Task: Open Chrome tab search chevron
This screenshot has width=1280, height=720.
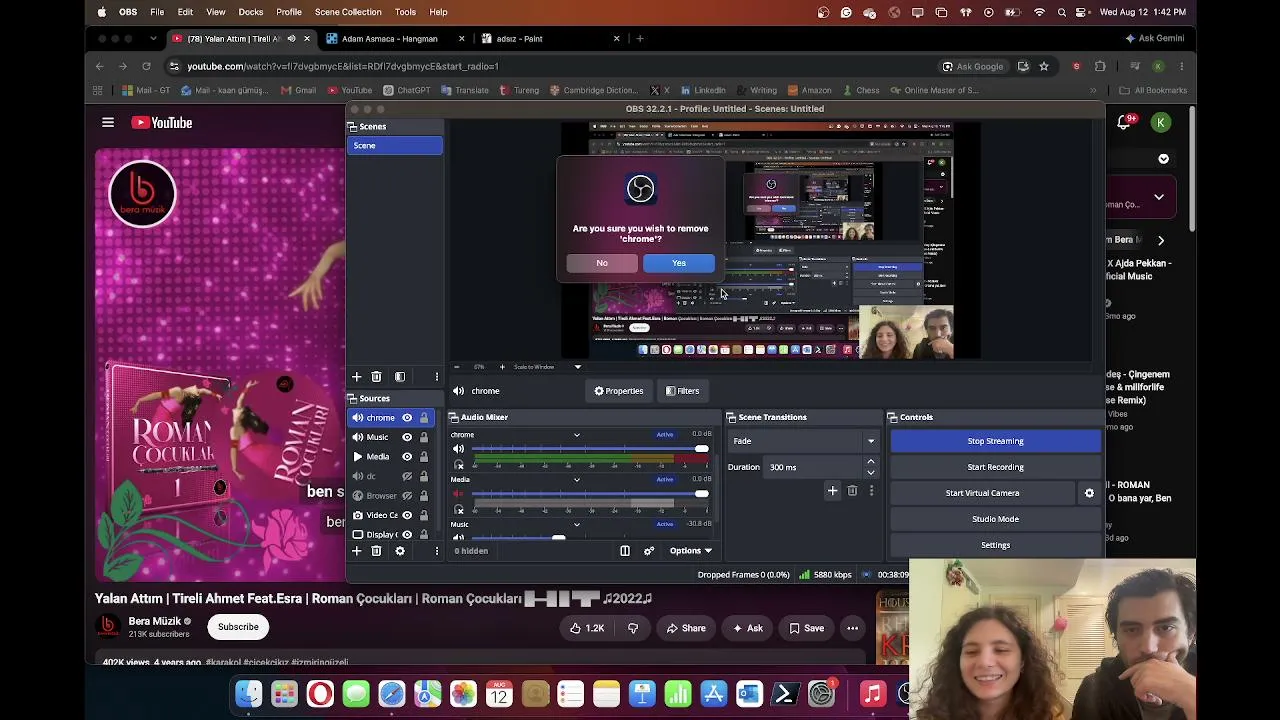Action: (153, 39)
